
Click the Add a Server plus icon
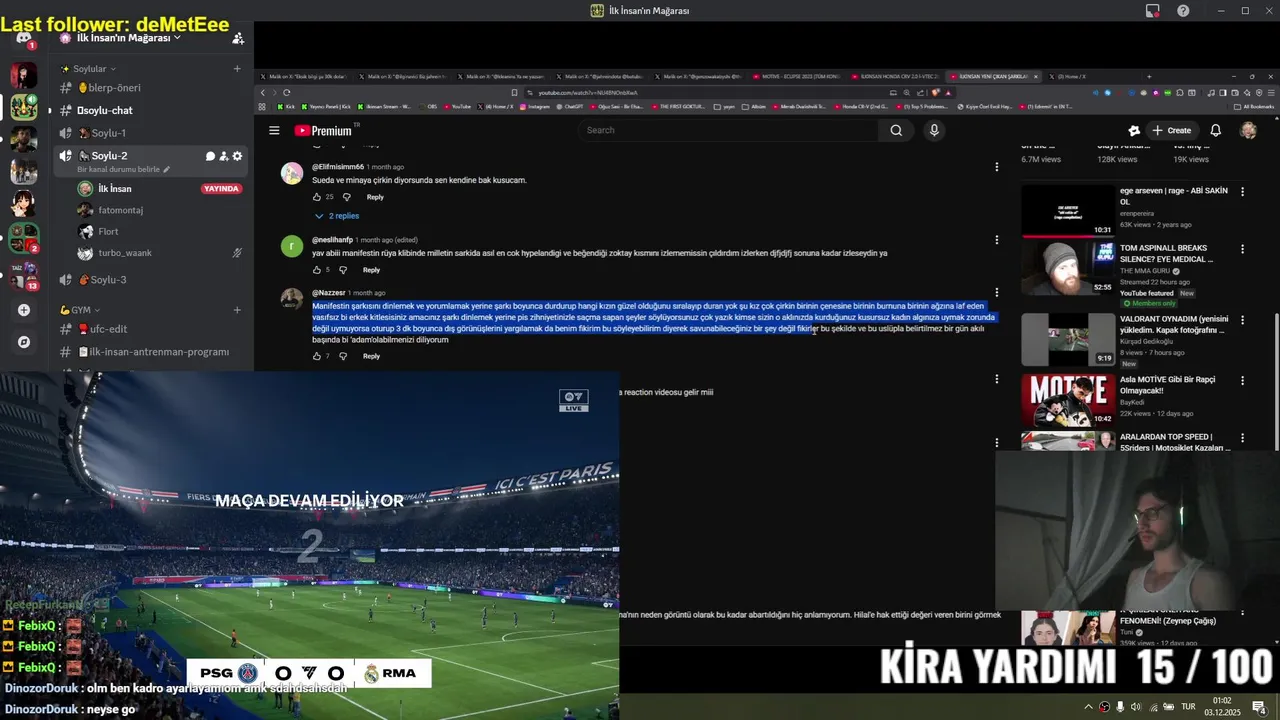click(x=24, y=310)
